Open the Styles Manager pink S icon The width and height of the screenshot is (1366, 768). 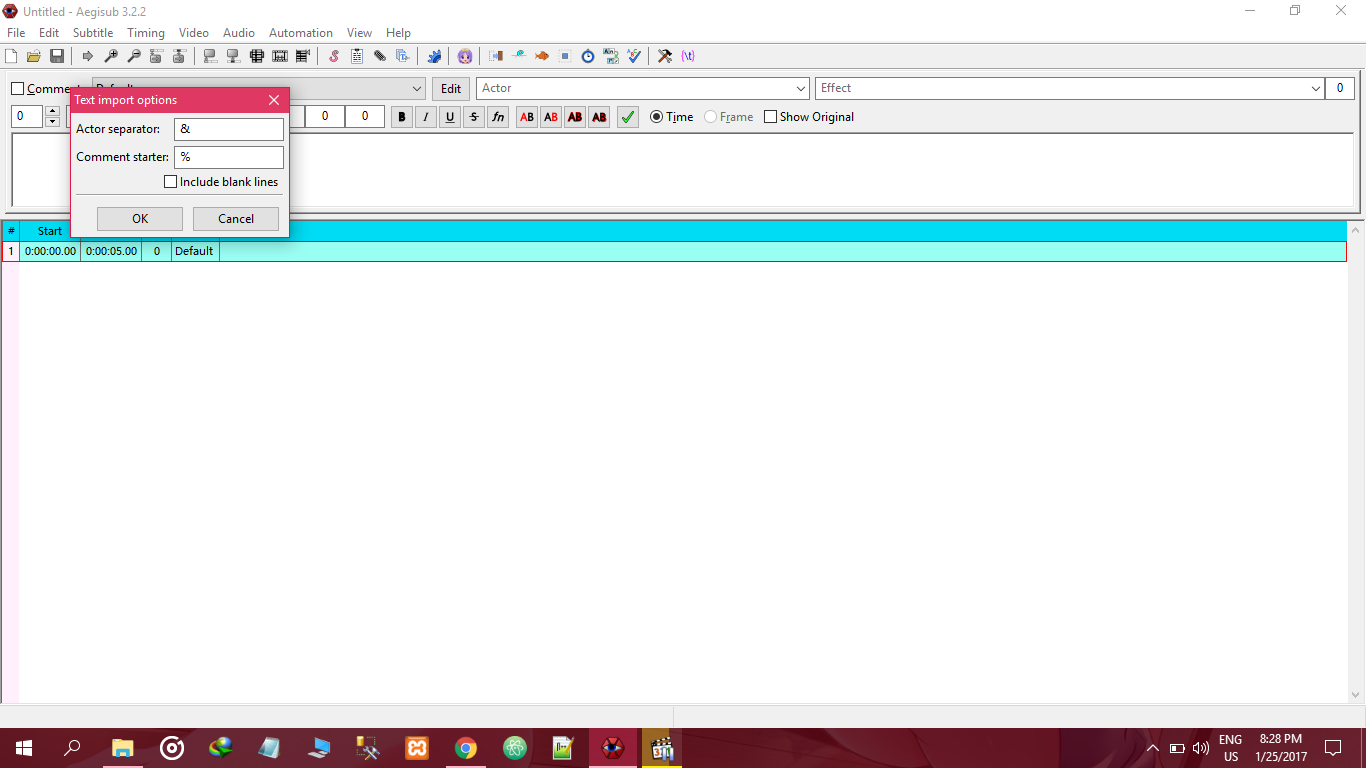334,56
